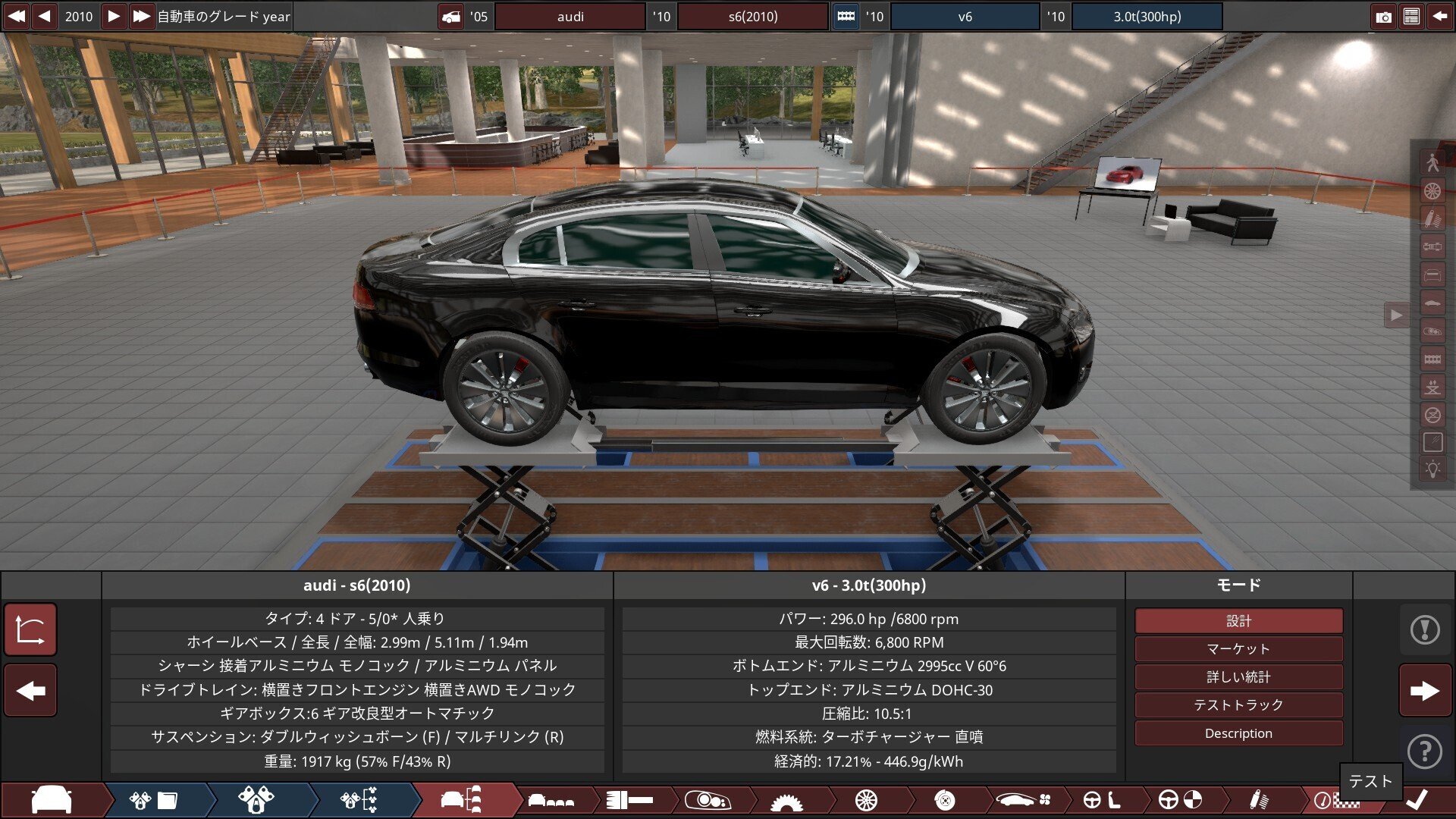The height and width of the screenshot is (819, 1456).
Task: Click the パワー: 296.0 hp /6800 rpm row
Action: click(869, 619)
